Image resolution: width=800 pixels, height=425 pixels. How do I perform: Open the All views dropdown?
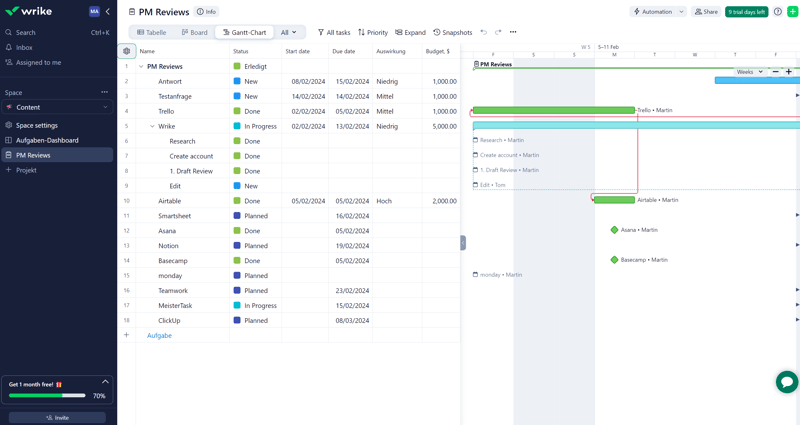point(289,32)
